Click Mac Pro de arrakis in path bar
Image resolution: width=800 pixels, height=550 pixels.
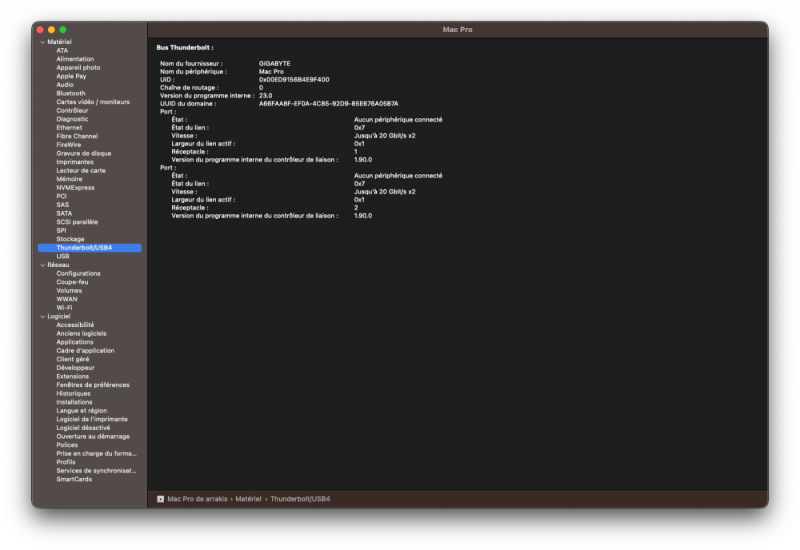tap(197, 499)
